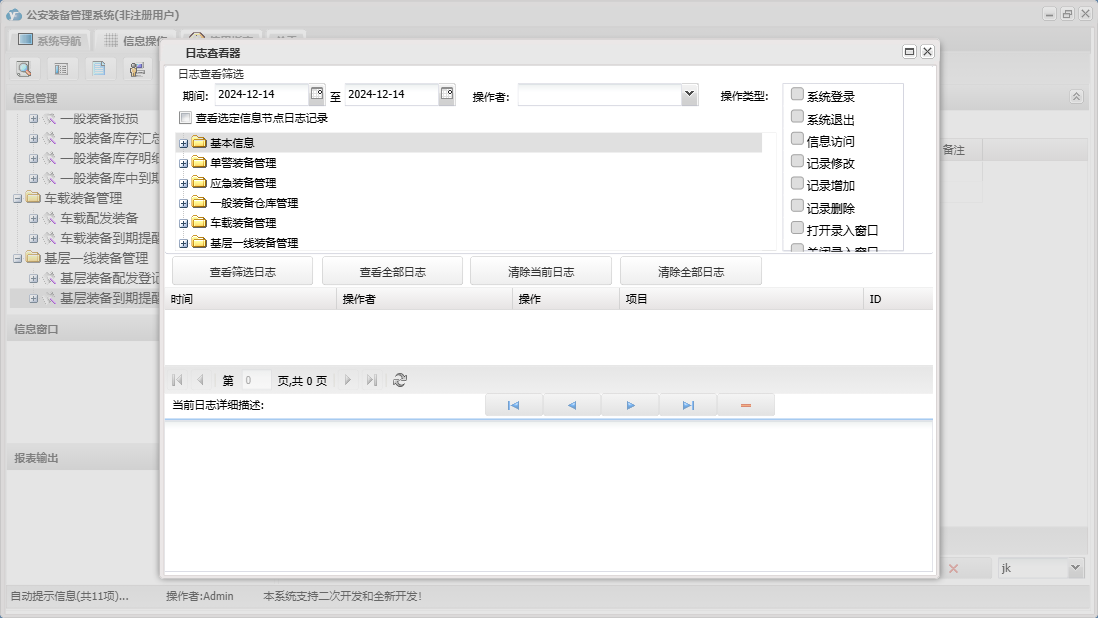Click the red minus delete log button
The width and height of the screenshot is (1098, 618).
pos(746,405)
